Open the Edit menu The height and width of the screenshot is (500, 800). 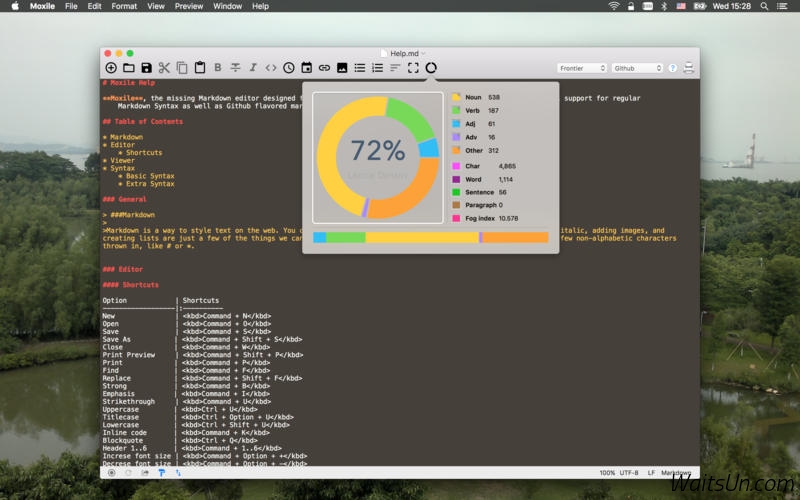[x=94, y=6]
